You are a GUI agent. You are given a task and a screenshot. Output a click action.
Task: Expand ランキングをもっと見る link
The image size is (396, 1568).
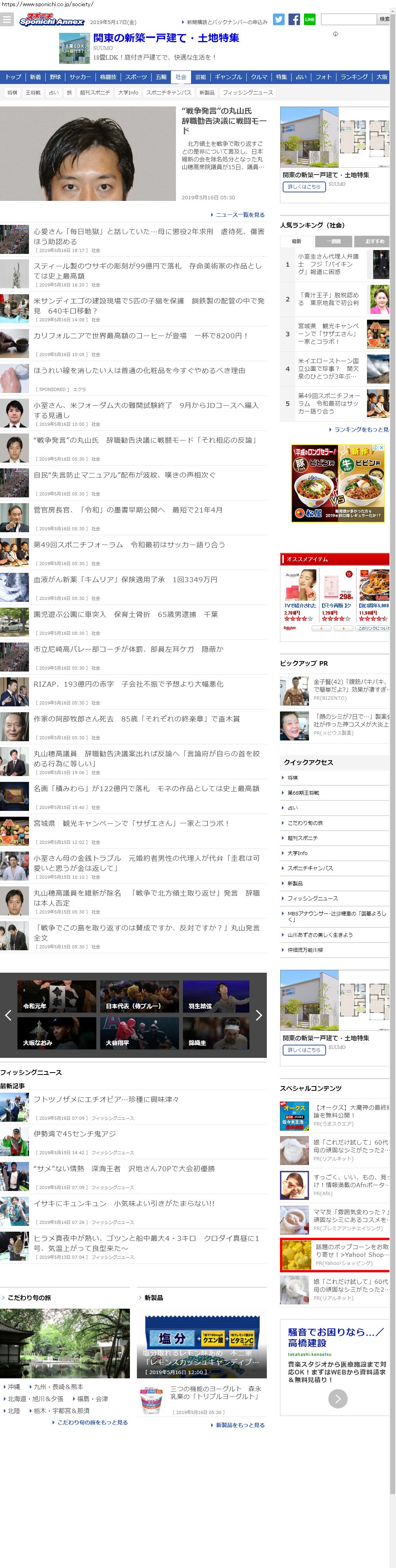tap(361, 429)
